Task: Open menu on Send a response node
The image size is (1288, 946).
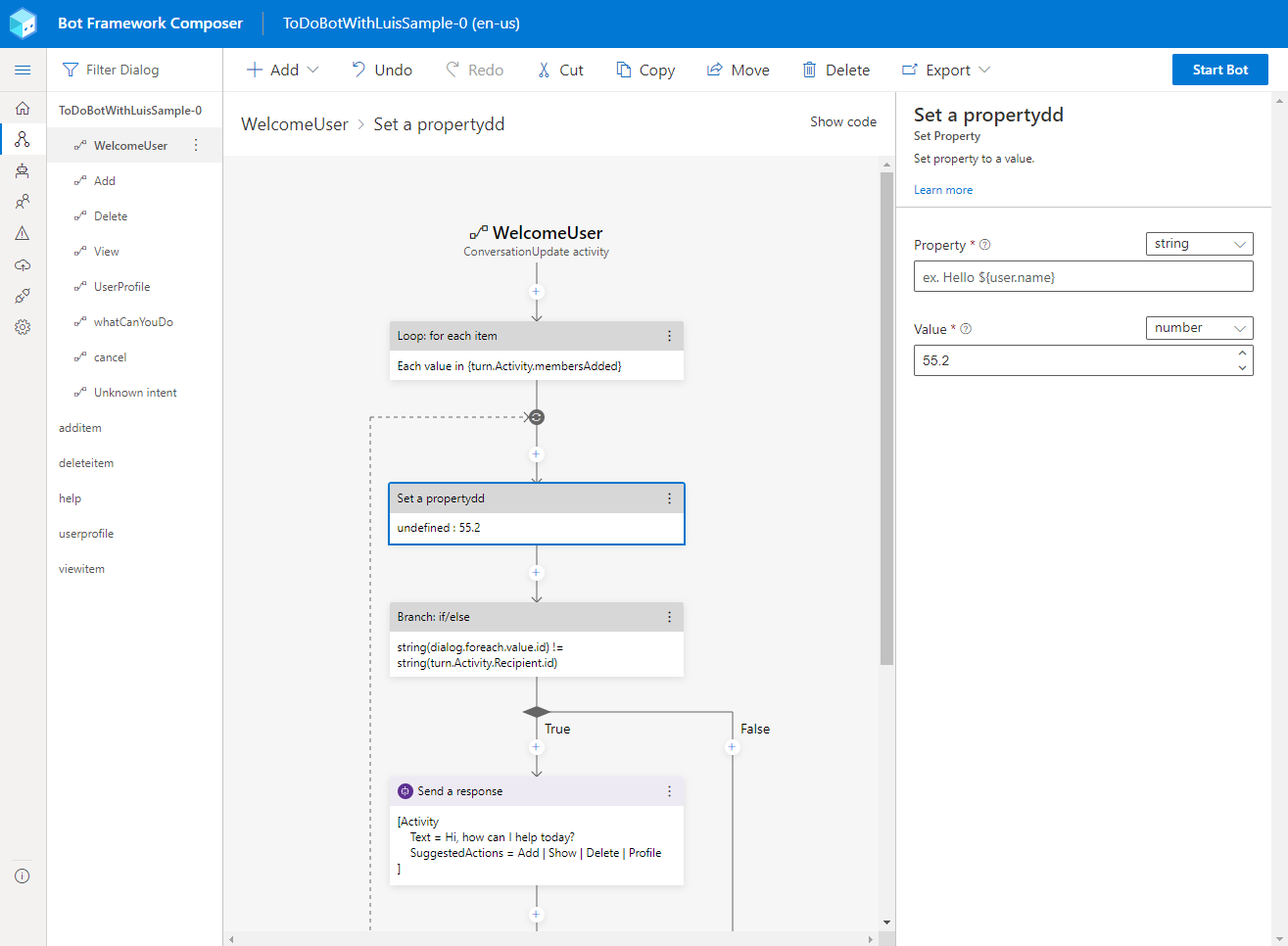Action: pos(670,791)
